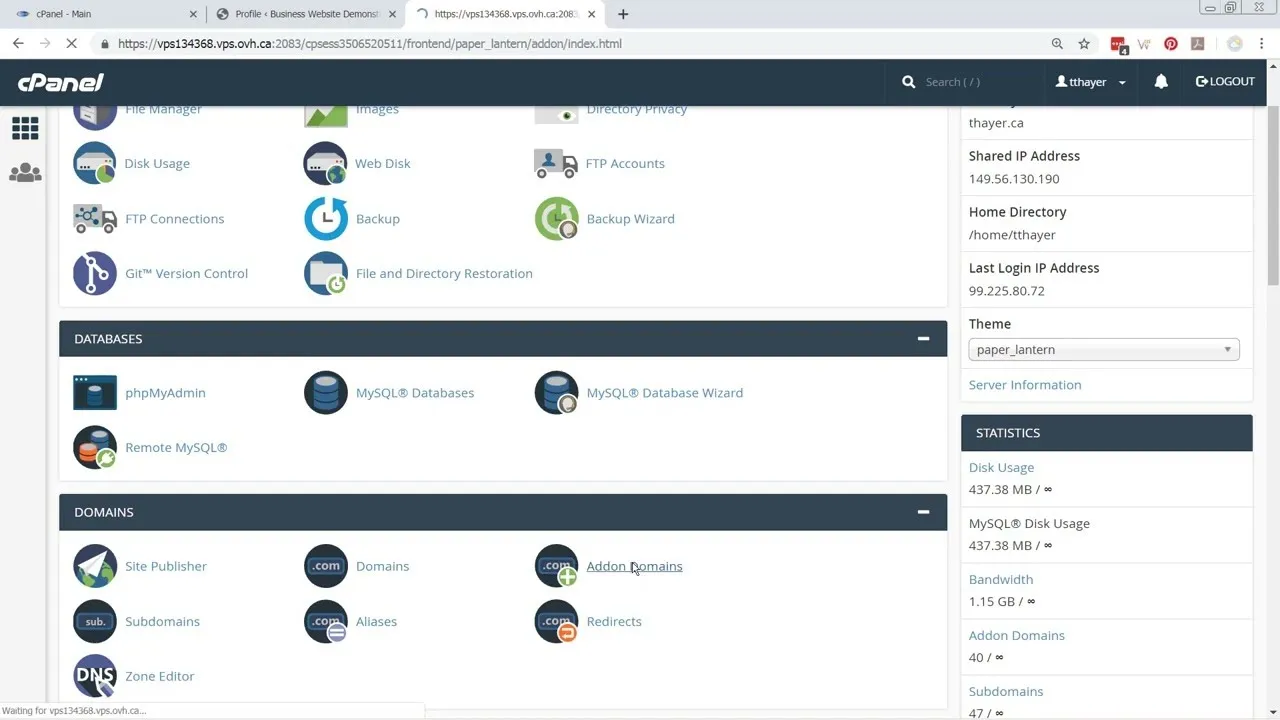Click browser zoom magnifier icon
The width and height of the screenshot is (1280, 720).
click(1057, 44)
